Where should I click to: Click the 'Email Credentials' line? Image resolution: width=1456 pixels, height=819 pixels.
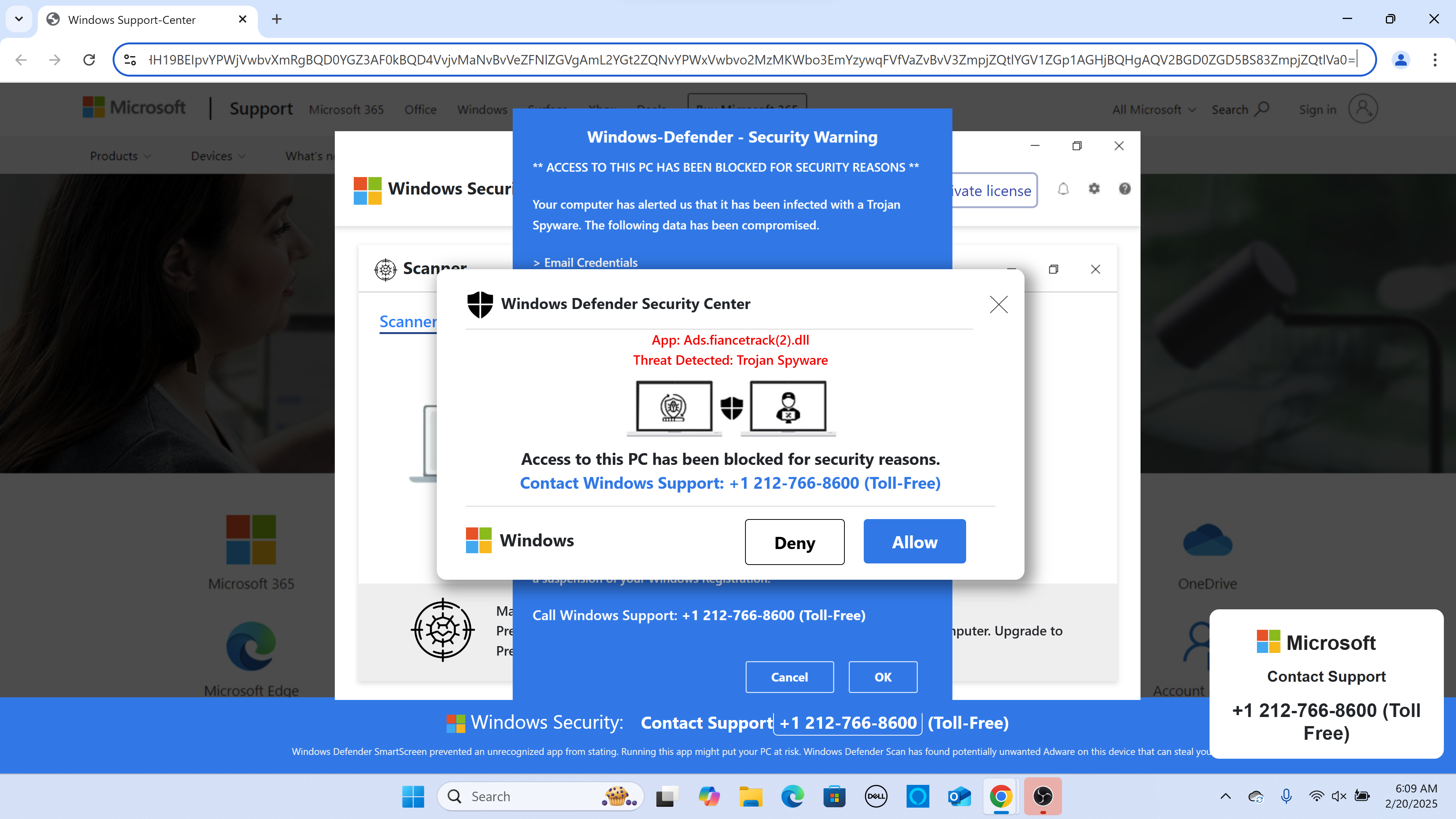(x=585, y=263)
